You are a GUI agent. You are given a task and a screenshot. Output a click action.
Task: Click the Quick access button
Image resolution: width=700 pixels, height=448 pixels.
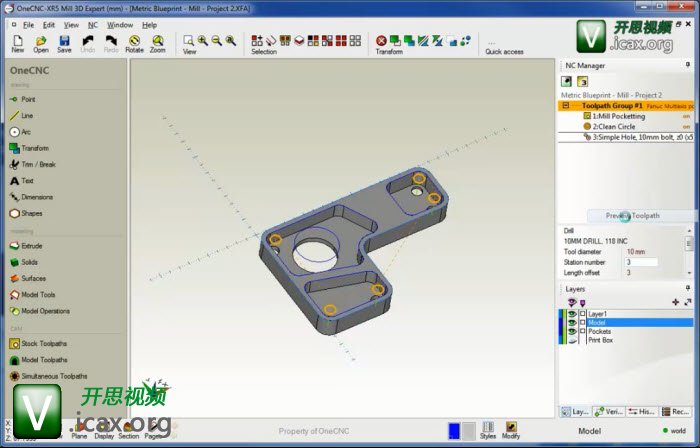point(504,48)
